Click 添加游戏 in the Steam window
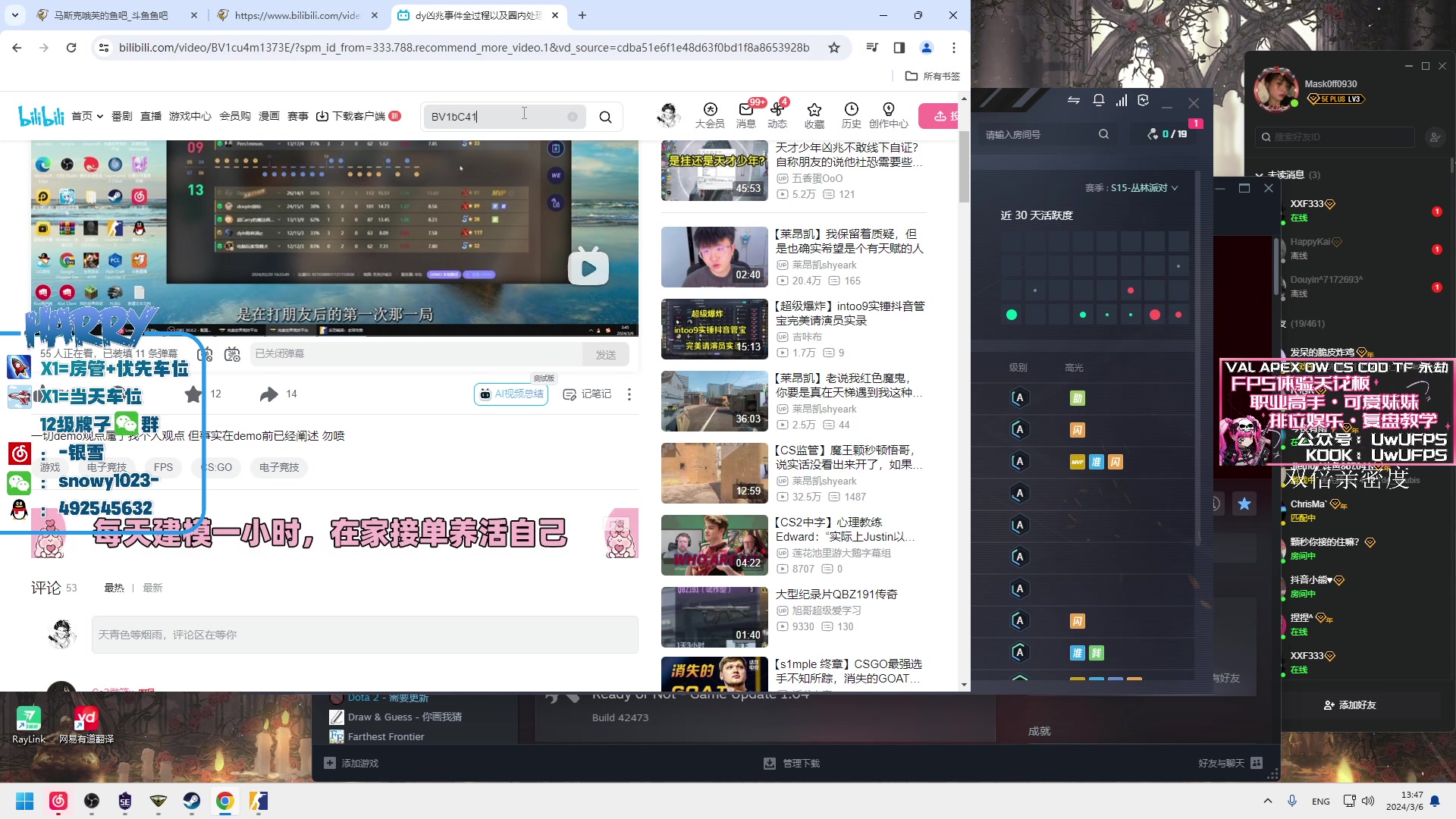Viewport: 1456px width, 819px height. click(351, 764)
